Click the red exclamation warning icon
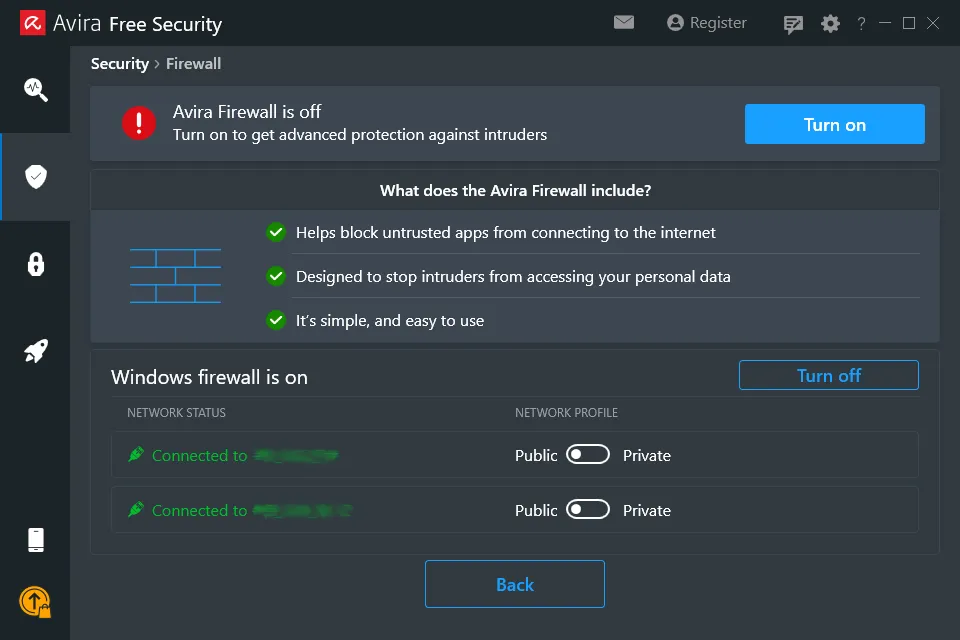 pos(138,124)
